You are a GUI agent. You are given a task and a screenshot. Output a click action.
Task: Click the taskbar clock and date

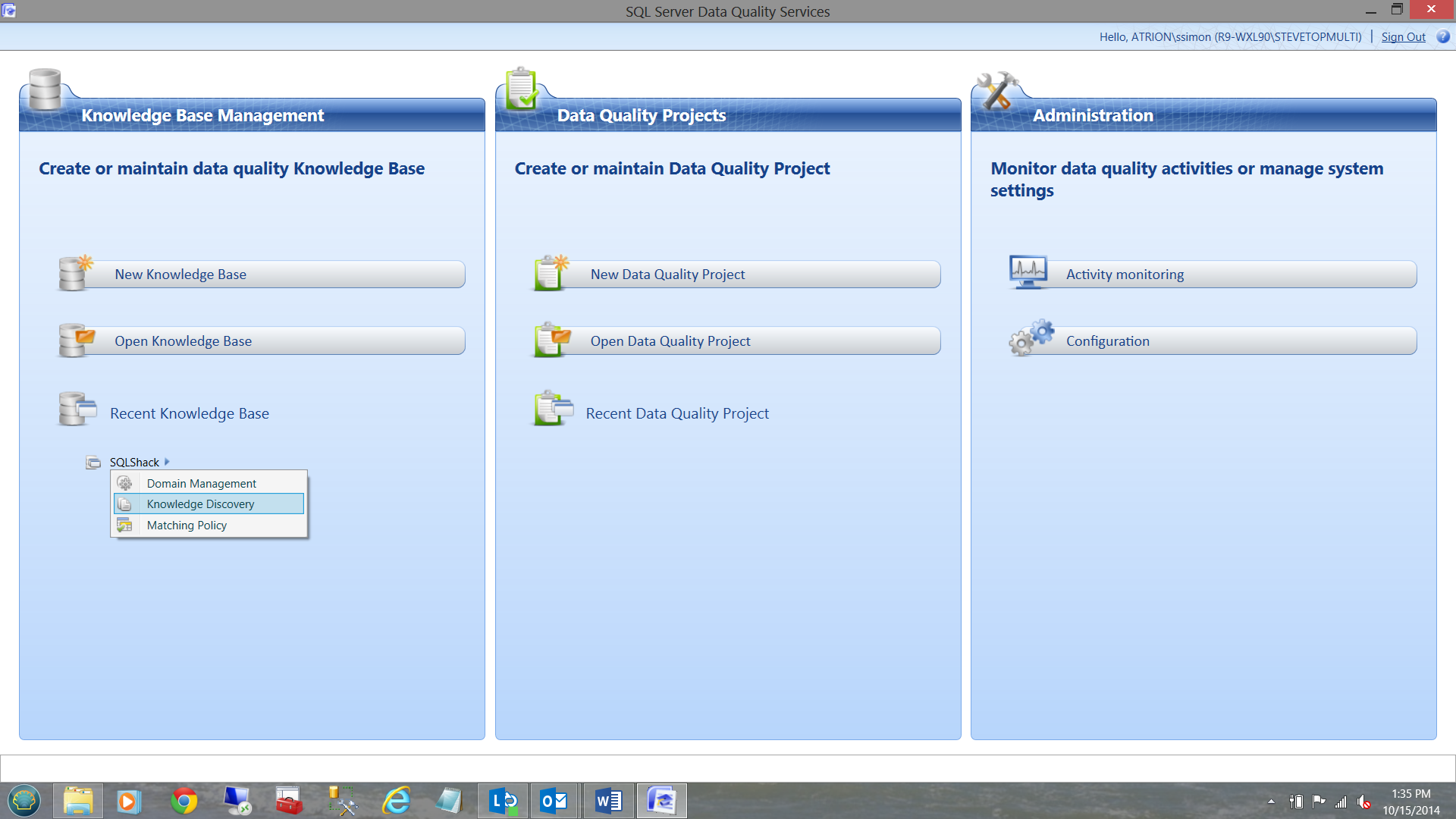point(1410,802)
